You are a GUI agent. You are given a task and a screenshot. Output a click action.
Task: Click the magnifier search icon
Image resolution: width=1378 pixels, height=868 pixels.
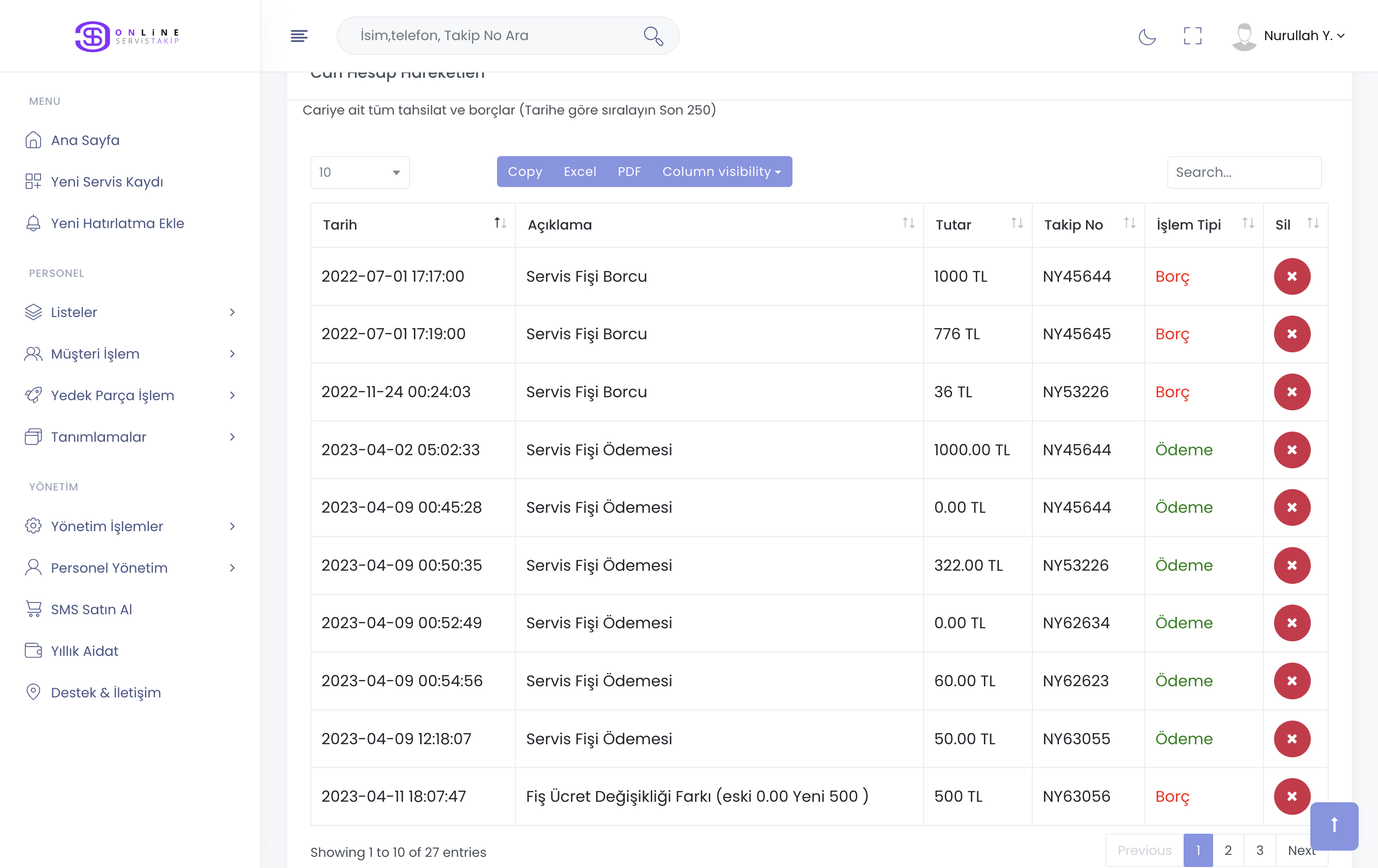coord(652,36)
